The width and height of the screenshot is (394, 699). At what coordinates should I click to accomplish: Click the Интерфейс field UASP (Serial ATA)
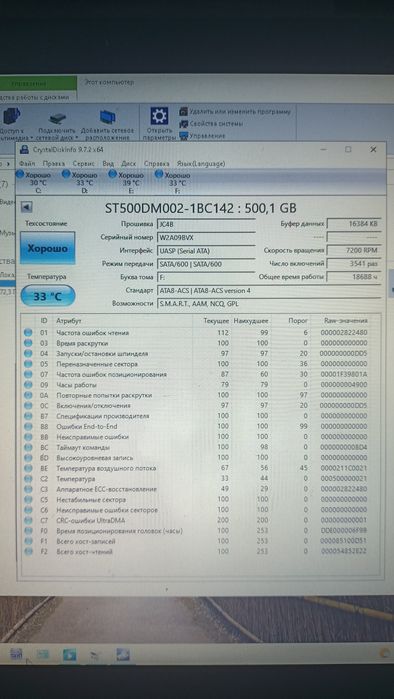pos(206,251)
